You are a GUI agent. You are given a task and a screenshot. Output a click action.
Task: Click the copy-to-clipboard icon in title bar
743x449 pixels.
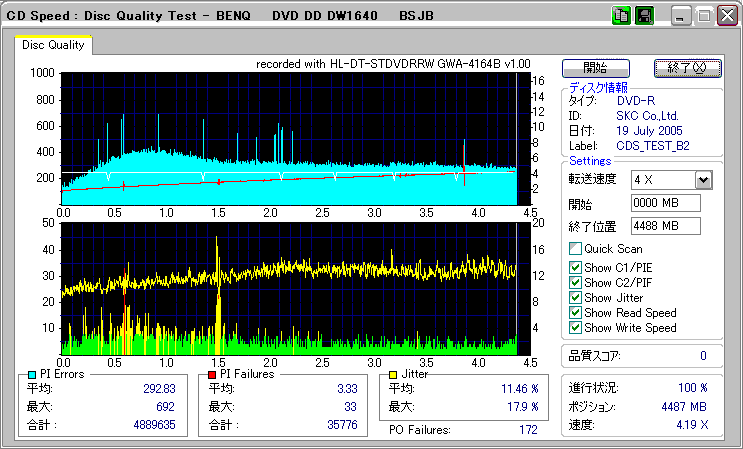pyautogui.click(x=620, y=15)
